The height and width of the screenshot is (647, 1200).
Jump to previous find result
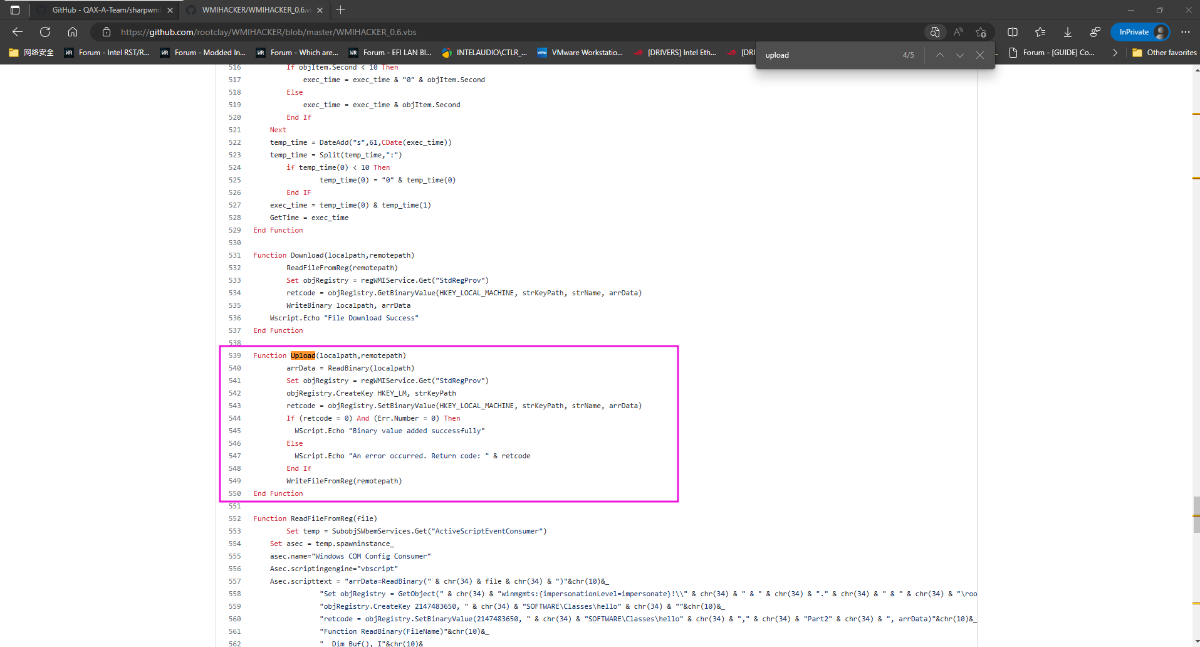pyautogui.click(x=939, y=55)
